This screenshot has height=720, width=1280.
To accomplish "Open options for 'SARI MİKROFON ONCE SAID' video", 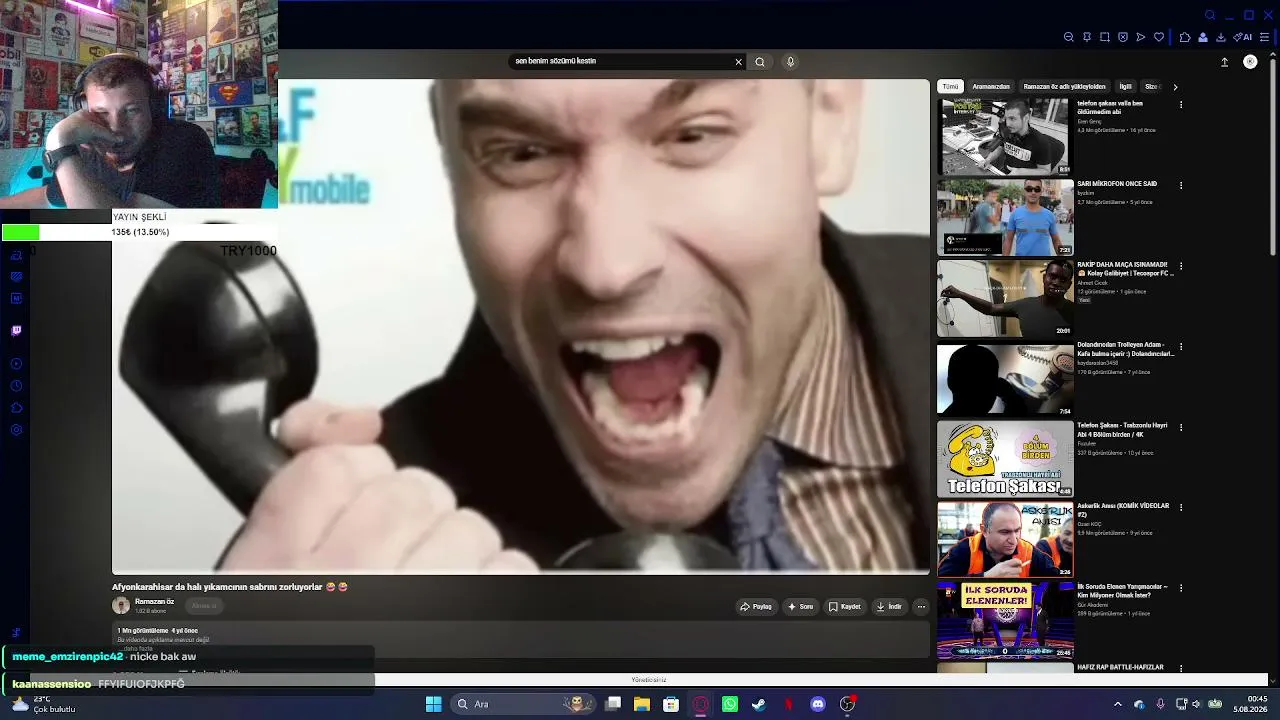I will [x=1181, y=185].
